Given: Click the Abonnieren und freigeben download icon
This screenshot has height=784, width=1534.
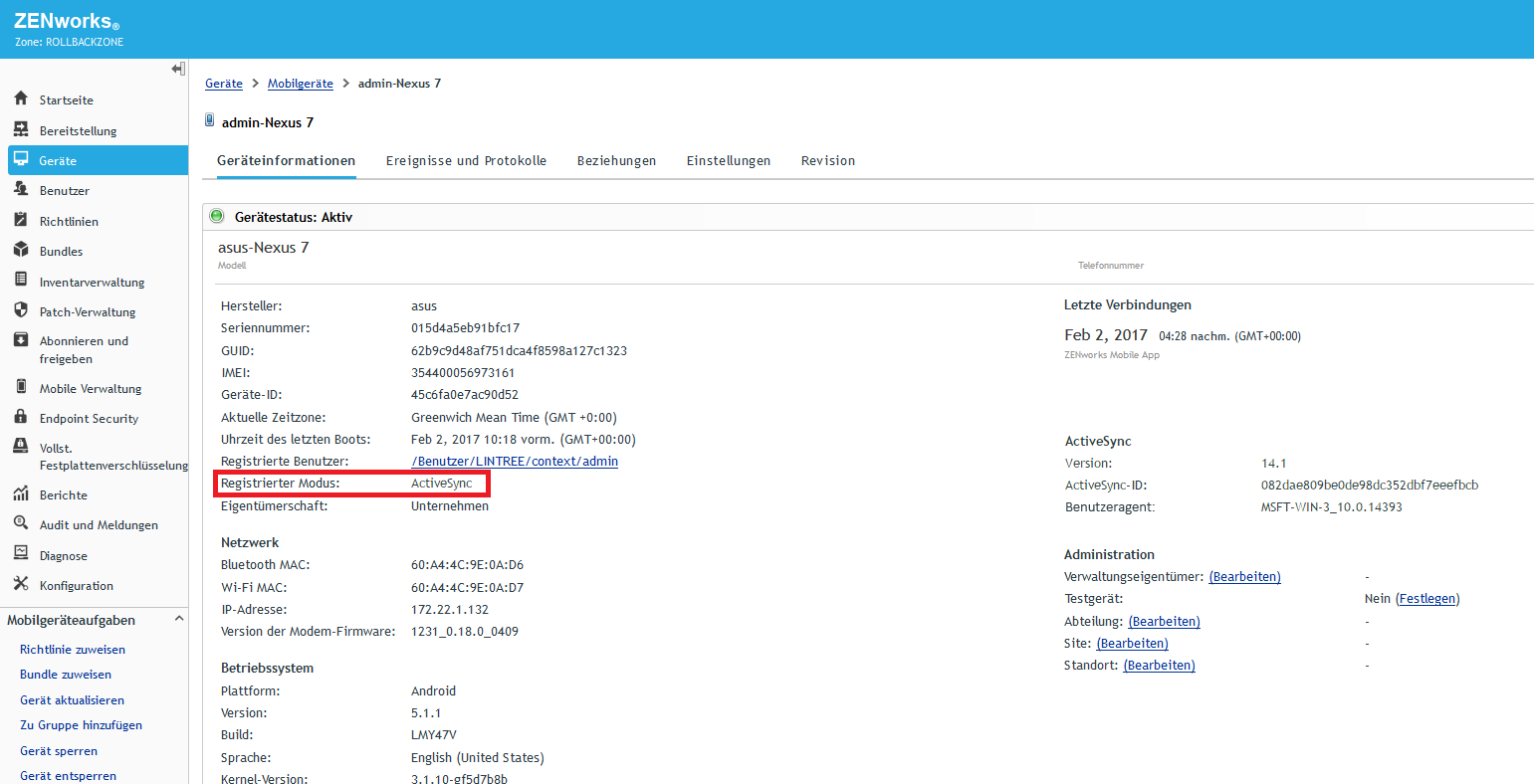Looking at the screenshot, I should coord(21,340).
